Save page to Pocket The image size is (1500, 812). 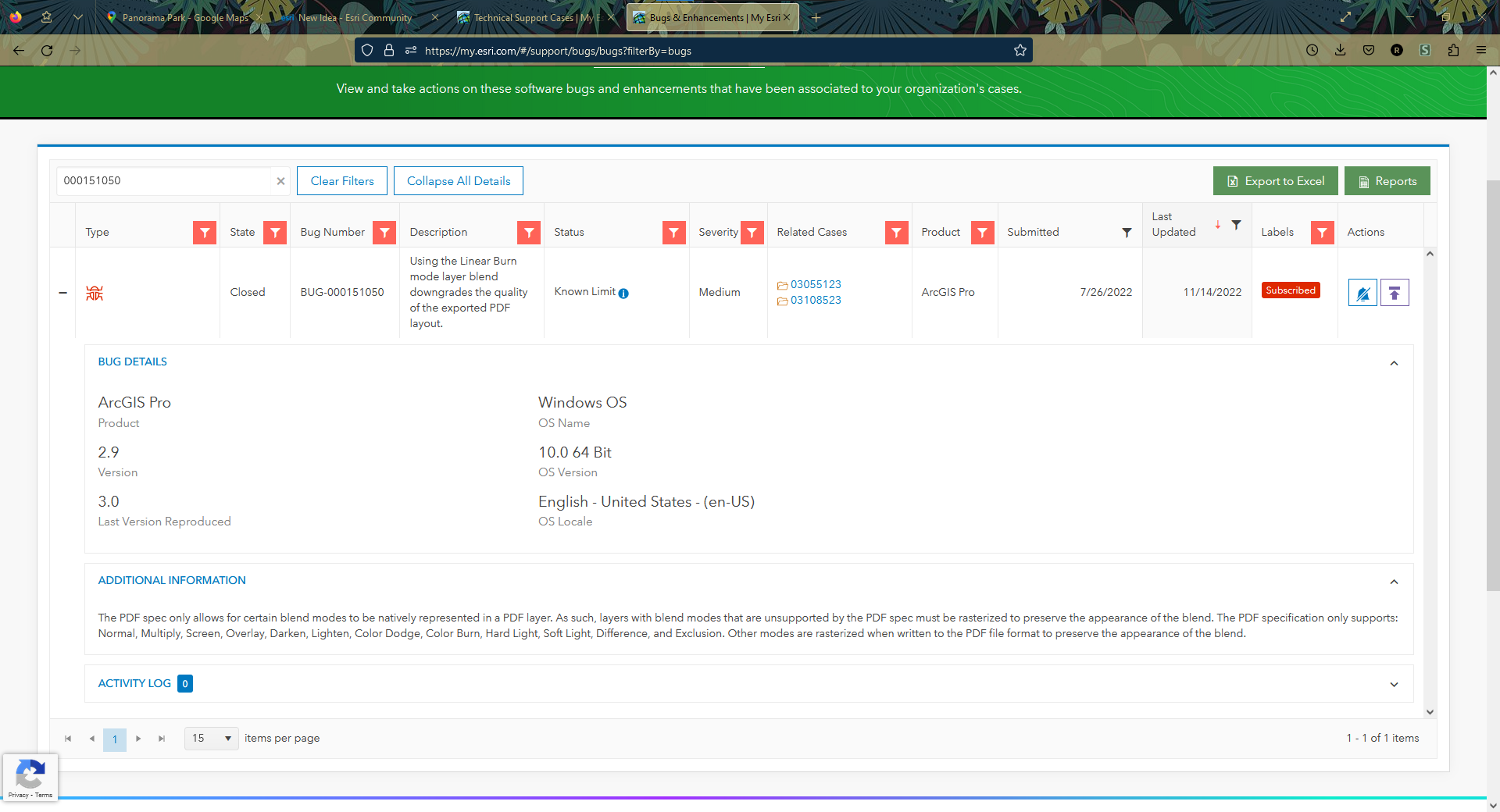[1369, 51]
